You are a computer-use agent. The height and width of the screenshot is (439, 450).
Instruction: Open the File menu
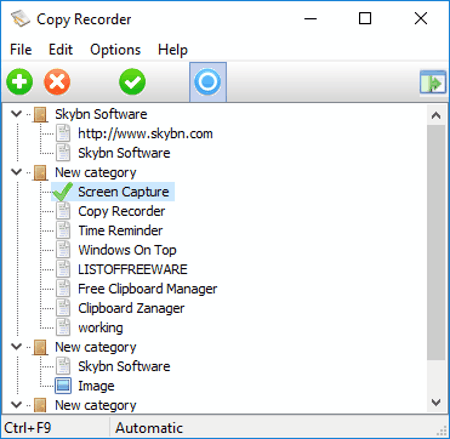coord(21,50)
